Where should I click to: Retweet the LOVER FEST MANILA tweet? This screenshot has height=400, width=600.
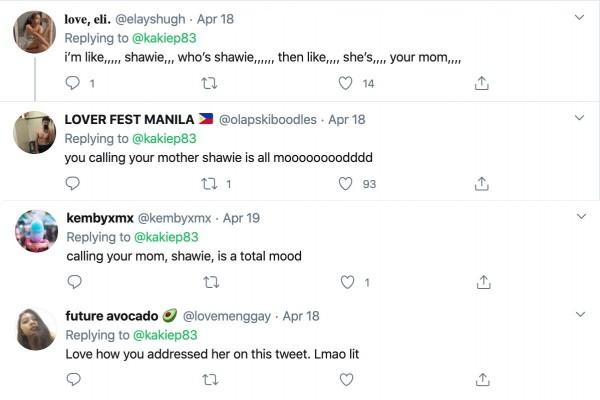pyautogui.click(x=210, y=183)
